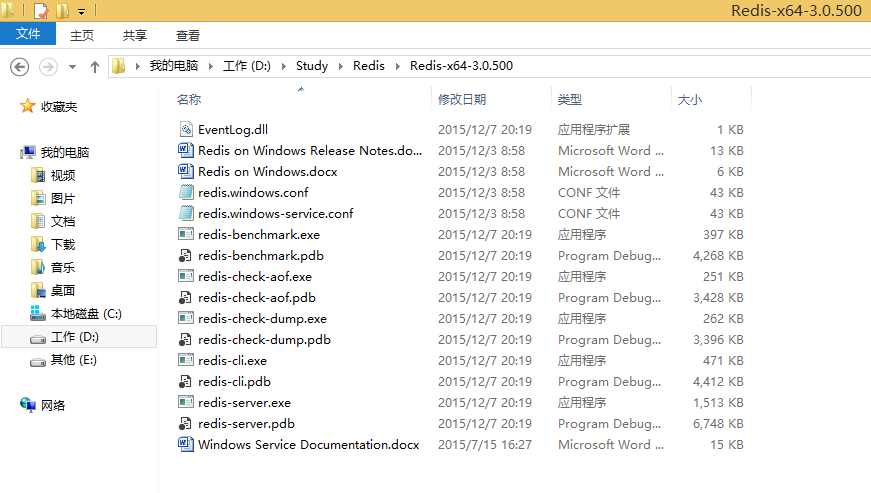Select the EventLog.dll file name

click(x=233, y=129)
